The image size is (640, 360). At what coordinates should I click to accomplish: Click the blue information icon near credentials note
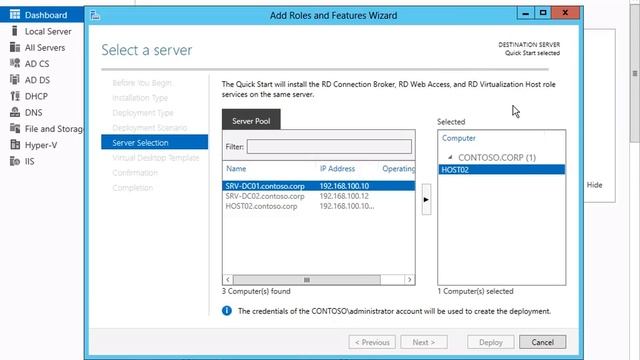[227, 311]
